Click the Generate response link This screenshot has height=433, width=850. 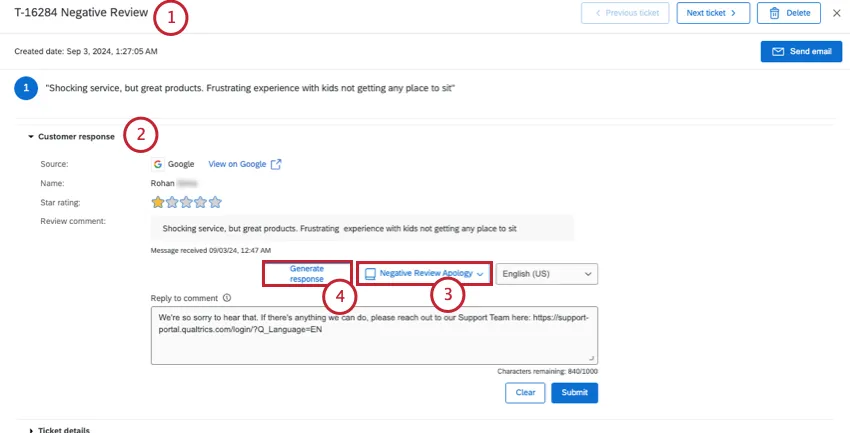point(307,273)
